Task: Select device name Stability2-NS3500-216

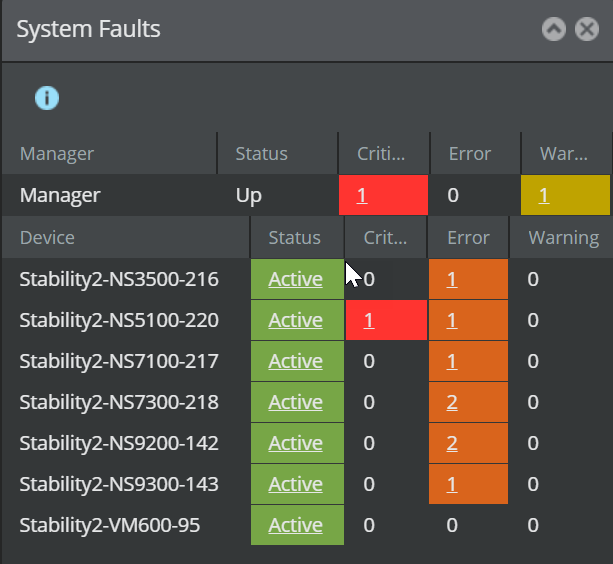Action: [x=119, y=279]
